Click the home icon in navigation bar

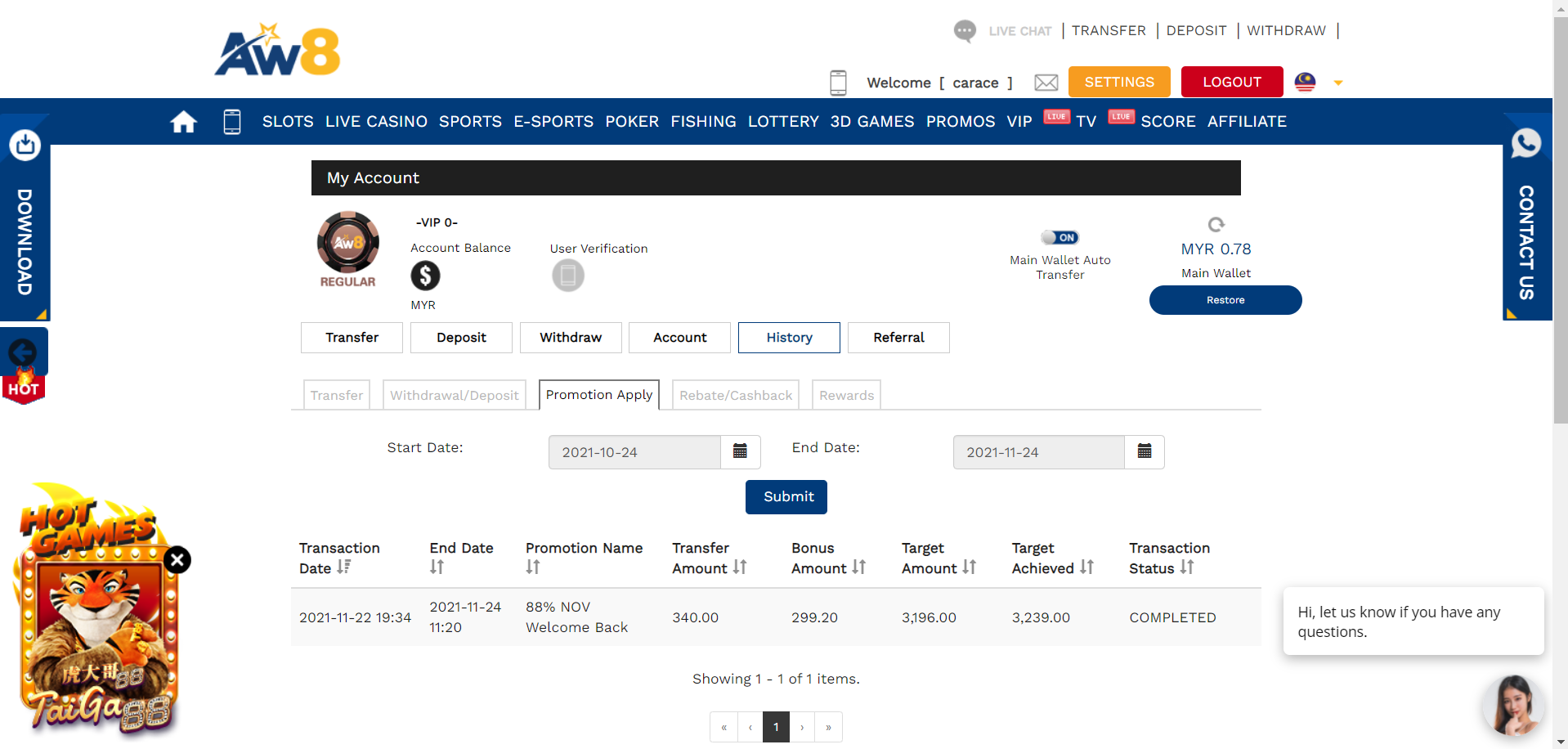(x=183, y=122)
